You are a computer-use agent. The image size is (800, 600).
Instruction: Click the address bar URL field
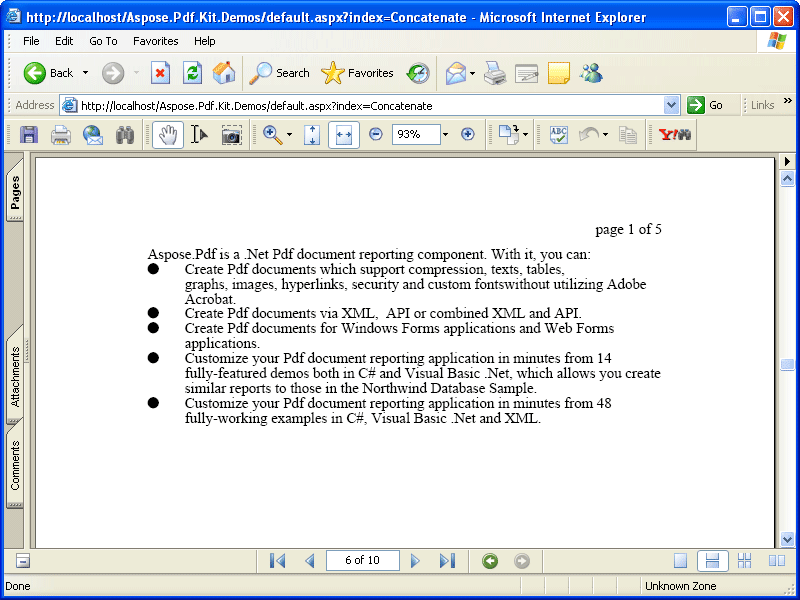coord(362,106)
